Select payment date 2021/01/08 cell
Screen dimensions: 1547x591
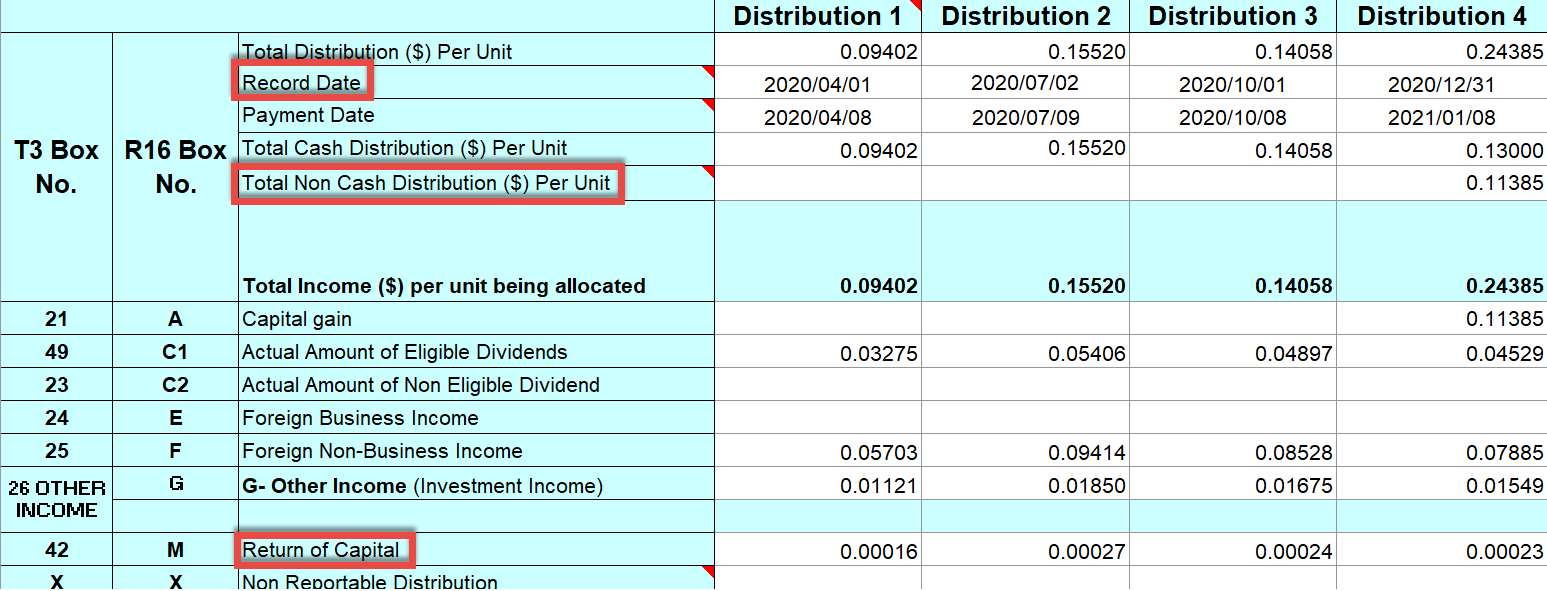[1441, 118]
